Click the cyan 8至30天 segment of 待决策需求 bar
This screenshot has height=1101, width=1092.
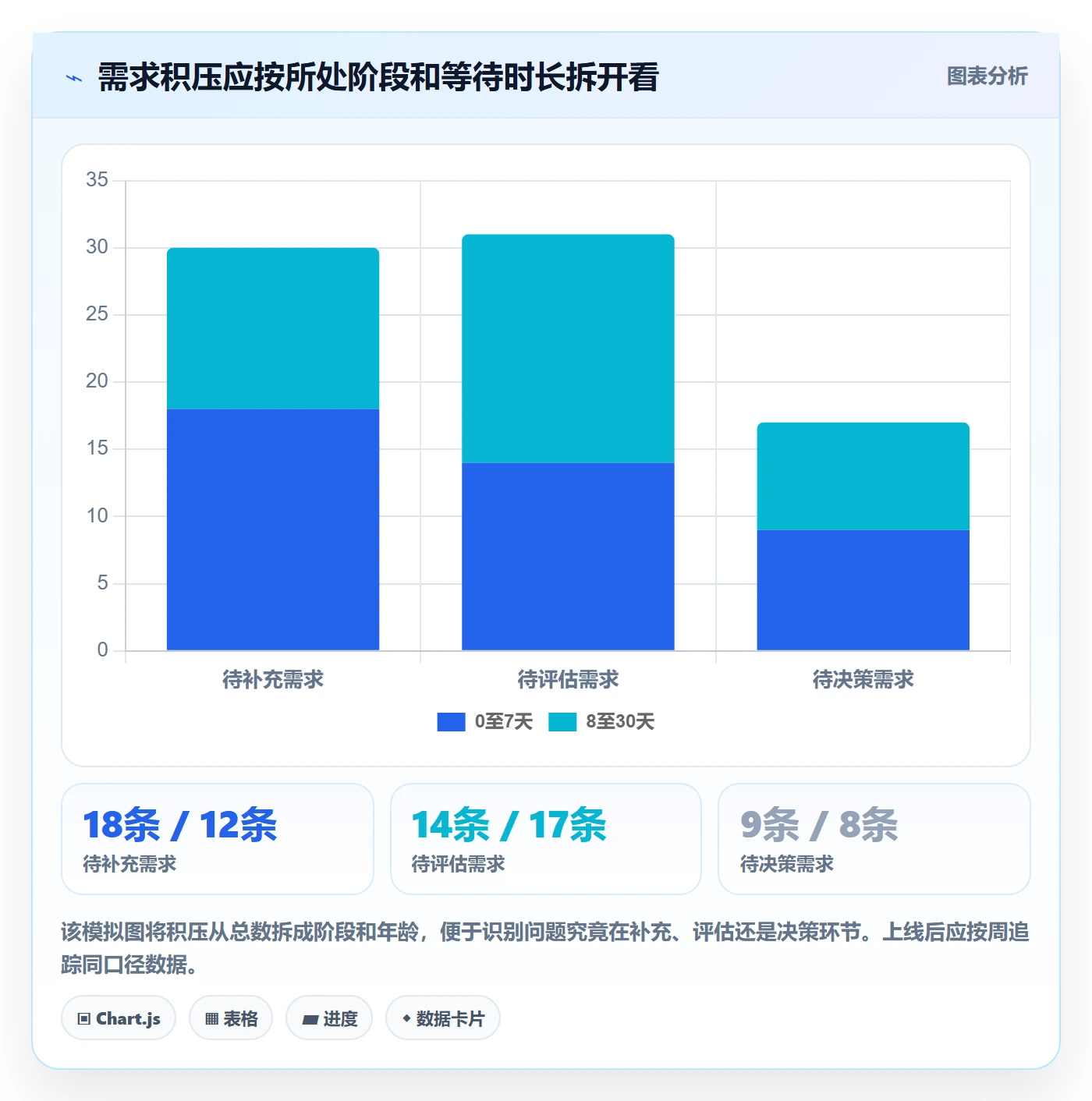[863, 476]
